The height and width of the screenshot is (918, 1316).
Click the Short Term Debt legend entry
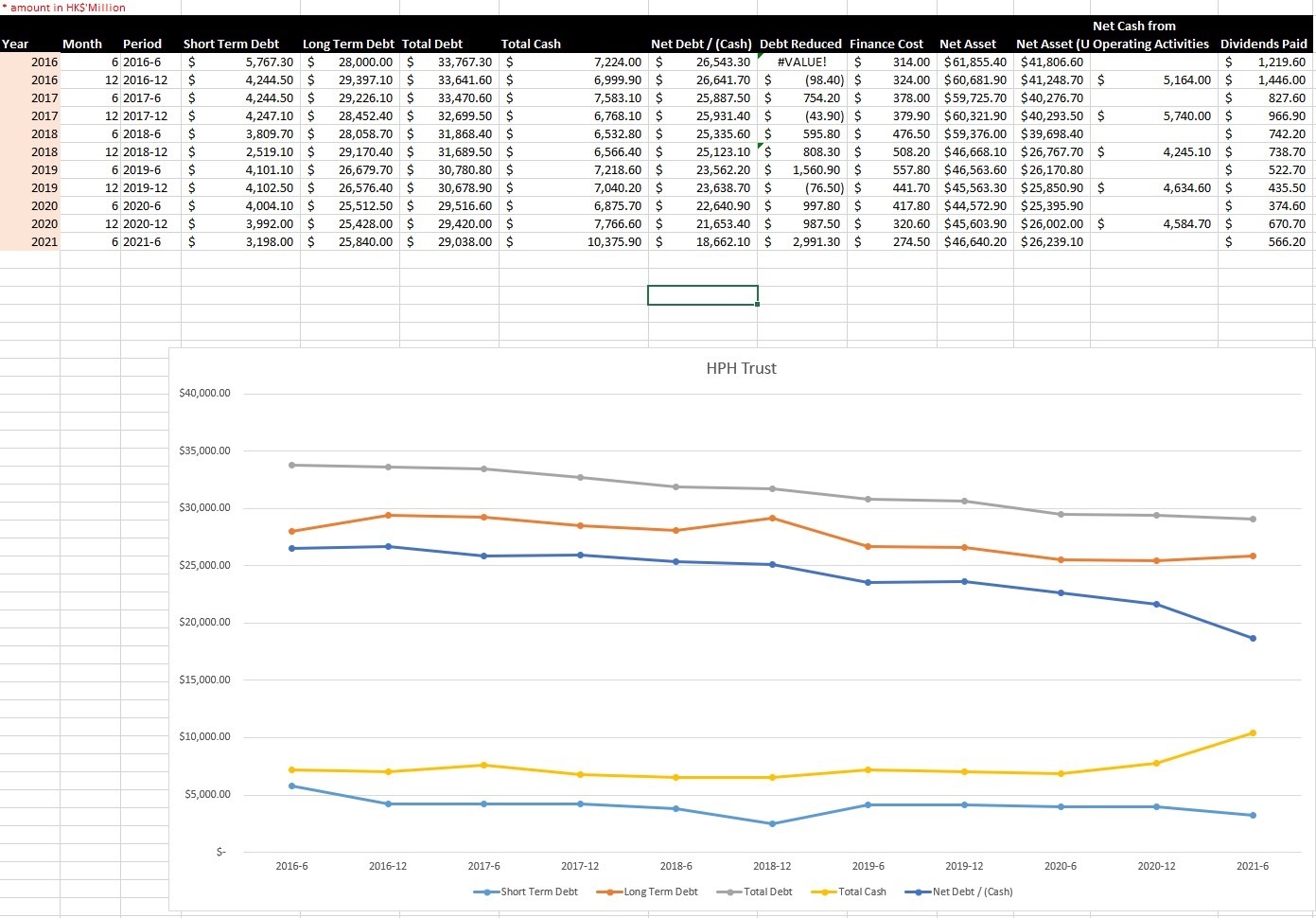(526, 892)
